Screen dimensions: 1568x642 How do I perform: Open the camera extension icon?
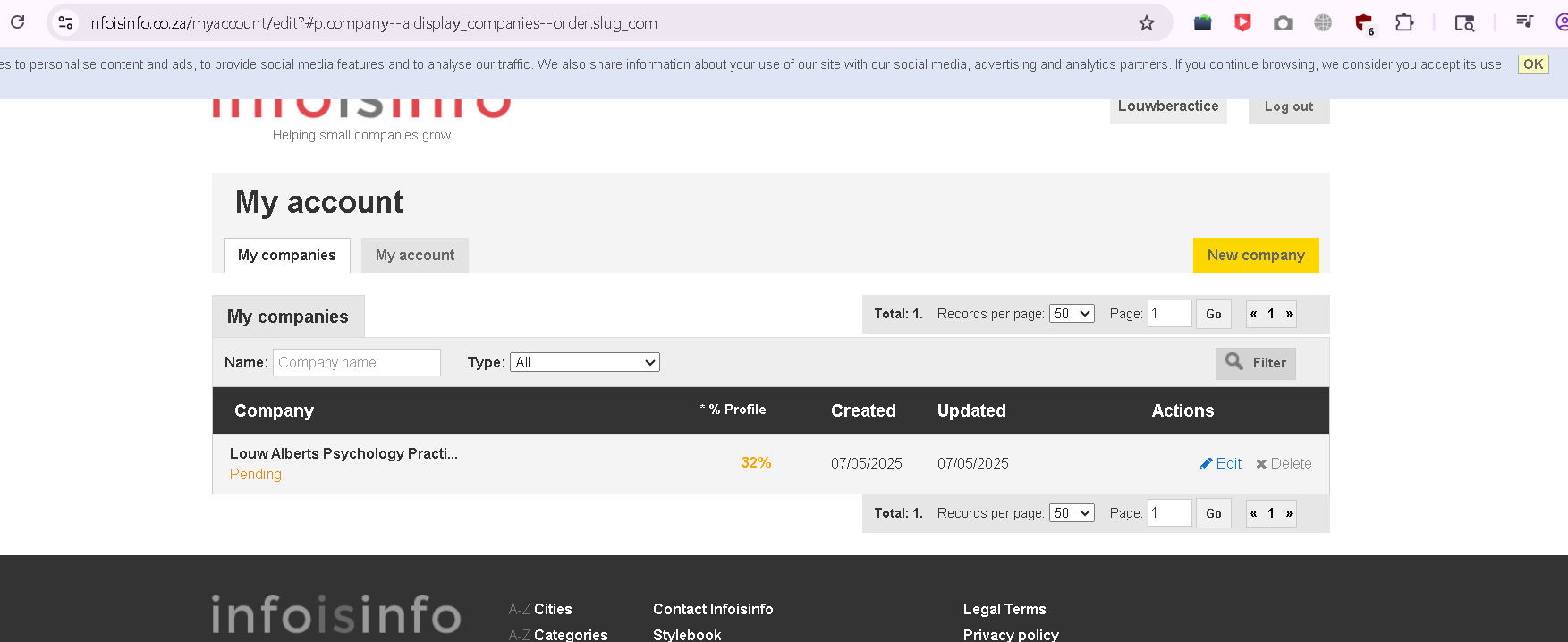[x=1283, y=23]
